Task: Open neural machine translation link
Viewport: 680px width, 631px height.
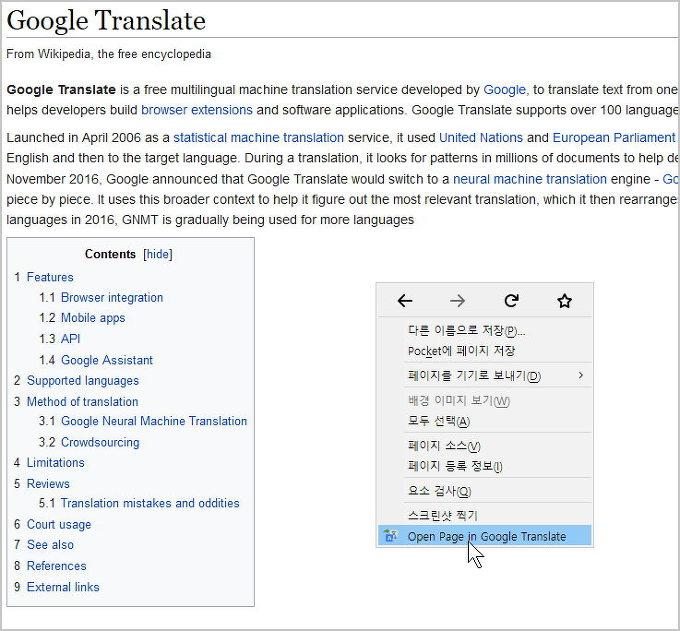Action: coord(530,179)
